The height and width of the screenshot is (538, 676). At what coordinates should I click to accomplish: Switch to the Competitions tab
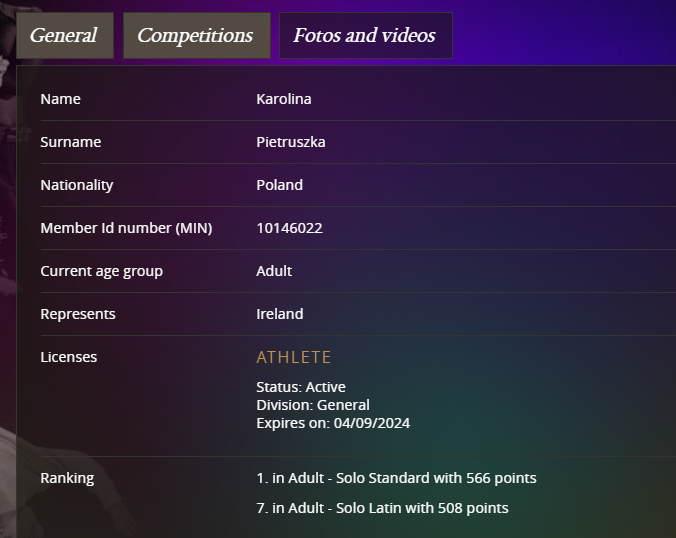pyautogui.click(x=196, y=36)
